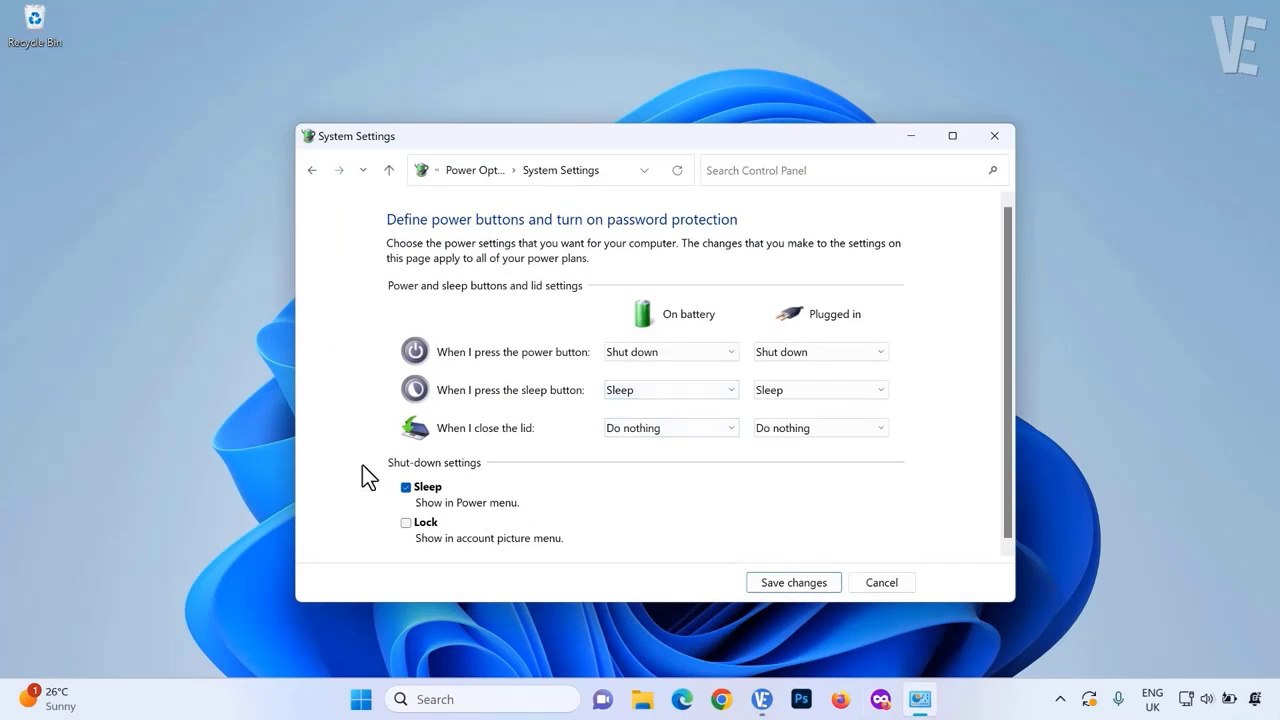1280x720 pixels.
Task: Close the System Settings window
Action: point(994,136)
